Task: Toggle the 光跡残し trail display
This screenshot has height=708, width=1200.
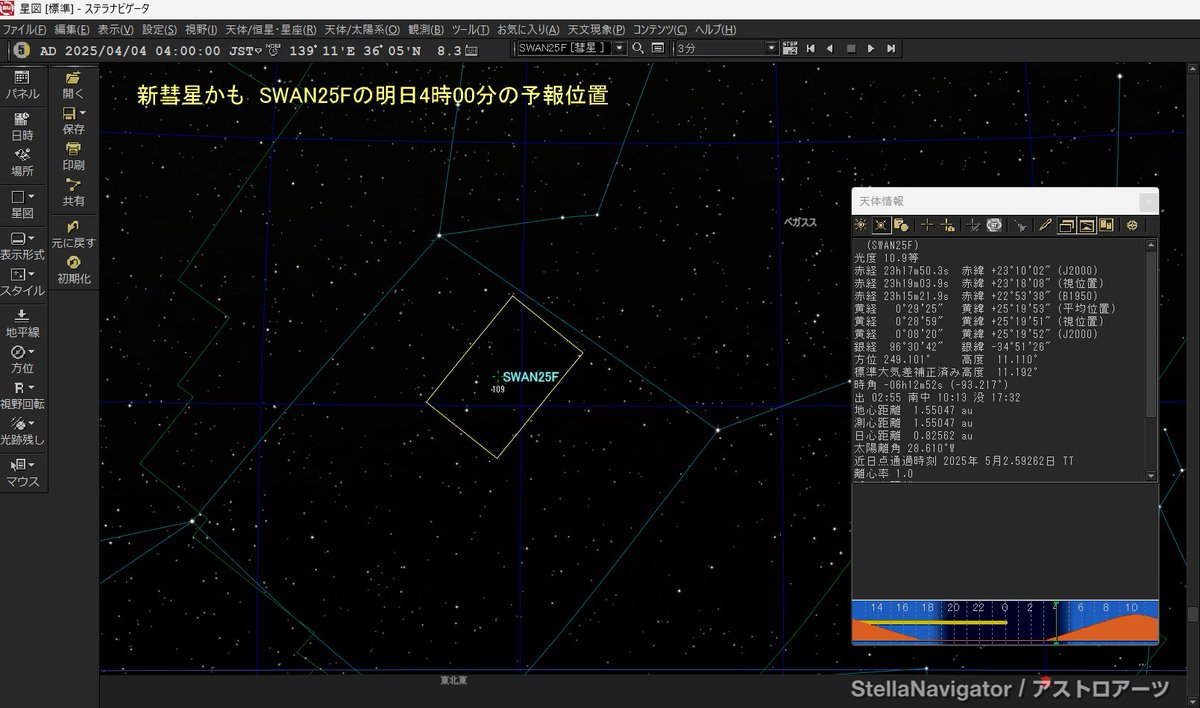Action: (x=22, y=430)
